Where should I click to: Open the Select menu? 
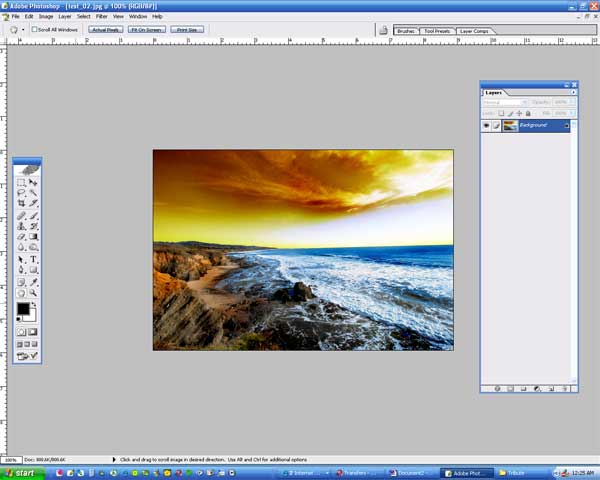(83, 16)
